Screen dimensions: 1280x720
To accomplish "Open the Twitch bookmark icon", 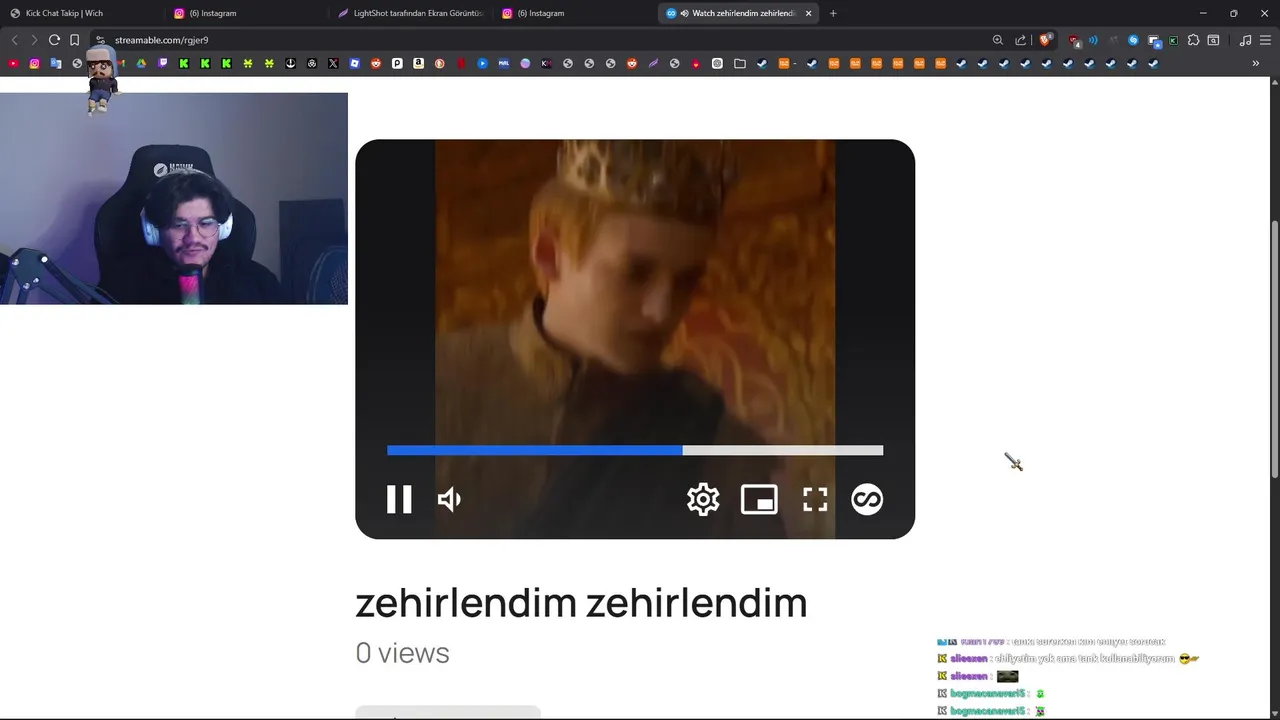I will (162, 63).
